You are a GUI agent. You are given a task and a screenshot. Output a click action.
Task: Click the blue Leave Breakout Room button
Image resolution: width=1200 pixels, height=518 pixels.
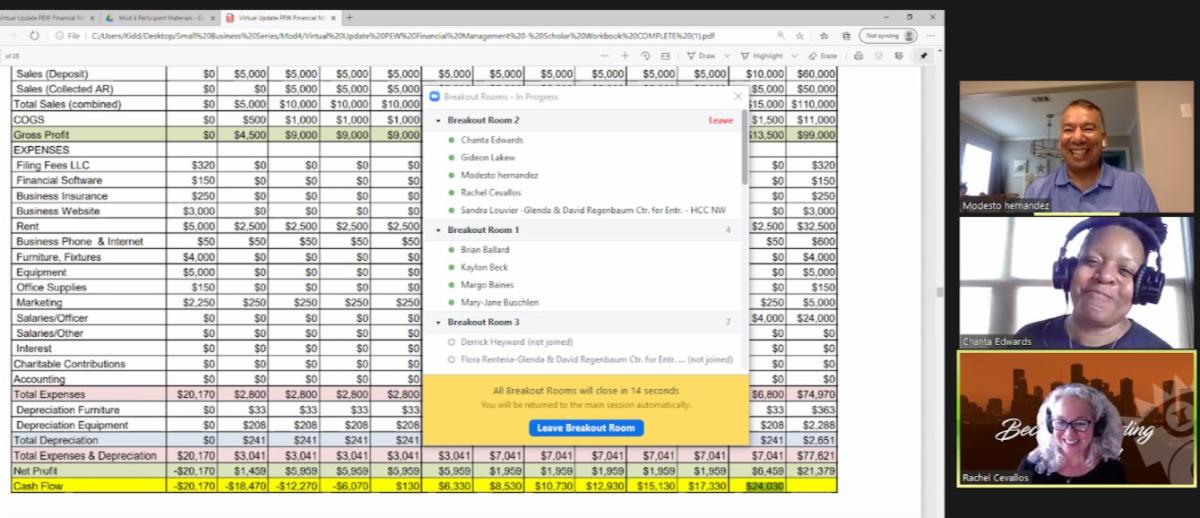click(586, 428)
